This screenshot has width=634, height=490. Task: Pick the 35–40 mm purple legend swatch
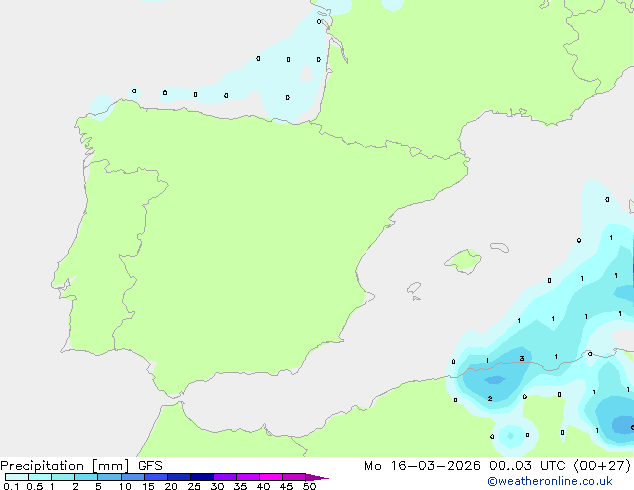[248, 477]
